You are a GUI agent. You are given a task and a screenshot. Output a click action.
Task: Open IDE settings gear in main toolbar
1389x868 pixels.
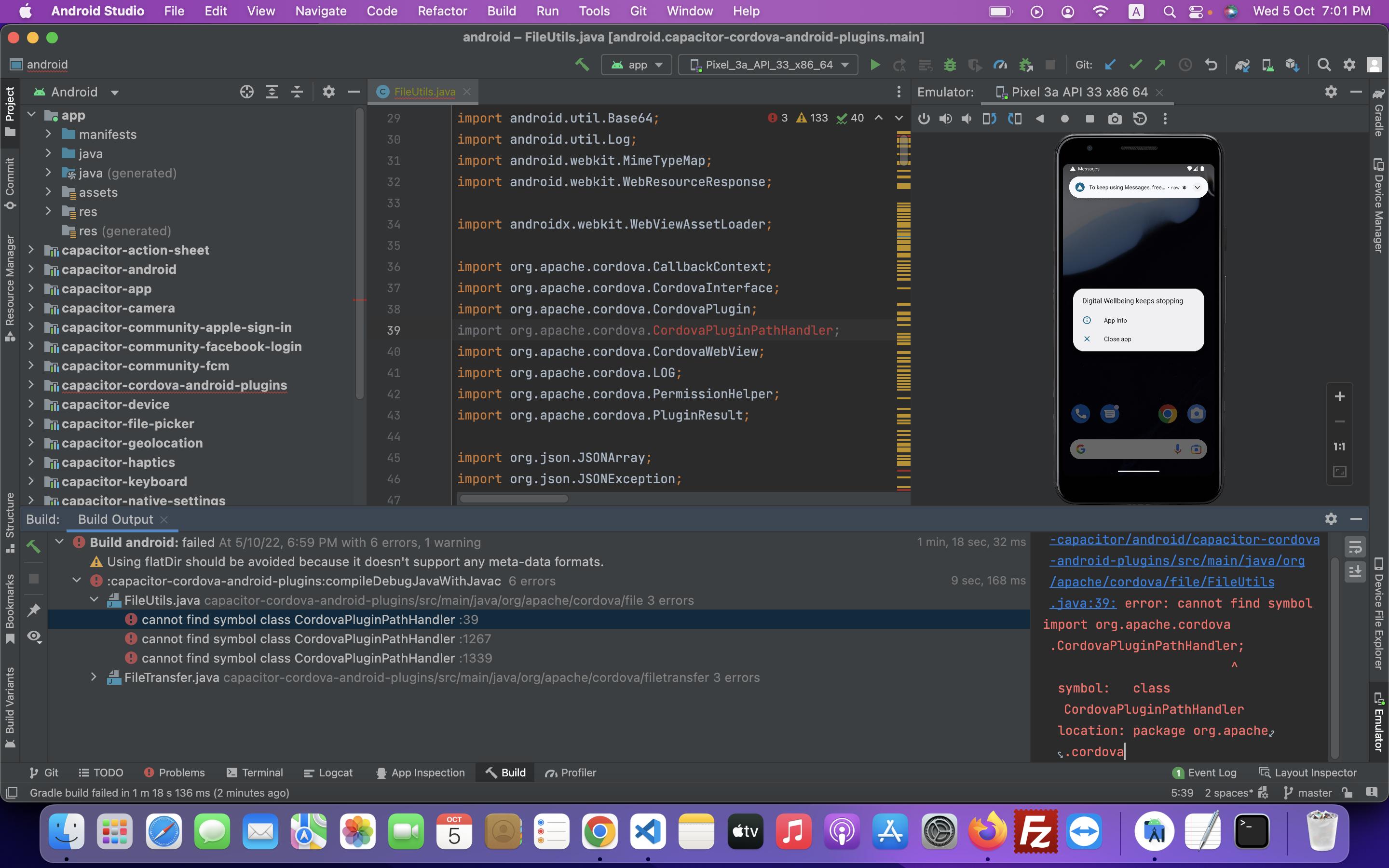(x=1349, y=65)
